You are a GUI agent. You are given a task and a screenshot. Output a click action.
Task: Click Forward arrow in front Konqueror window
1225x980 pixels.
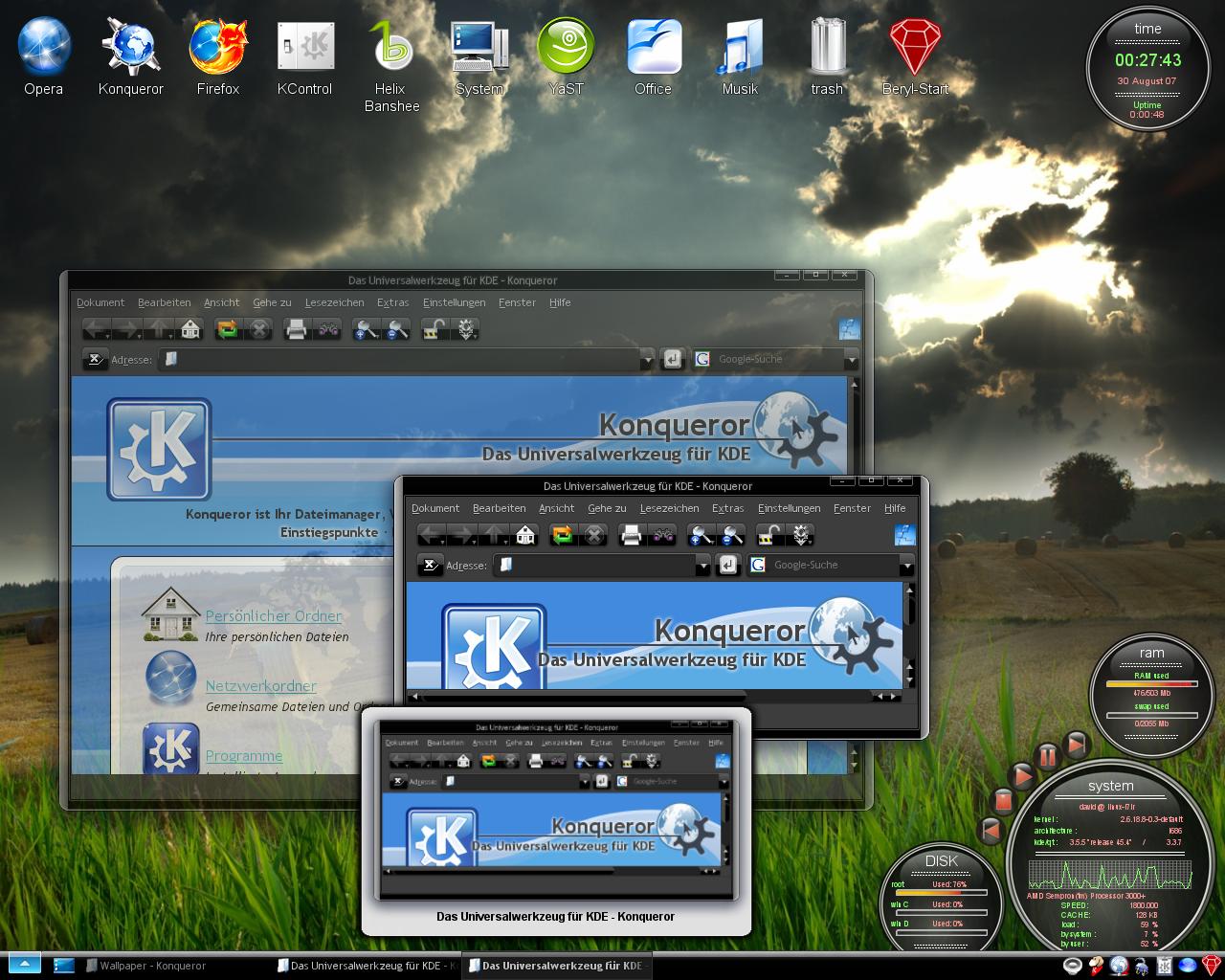click(x=463, y=535)
